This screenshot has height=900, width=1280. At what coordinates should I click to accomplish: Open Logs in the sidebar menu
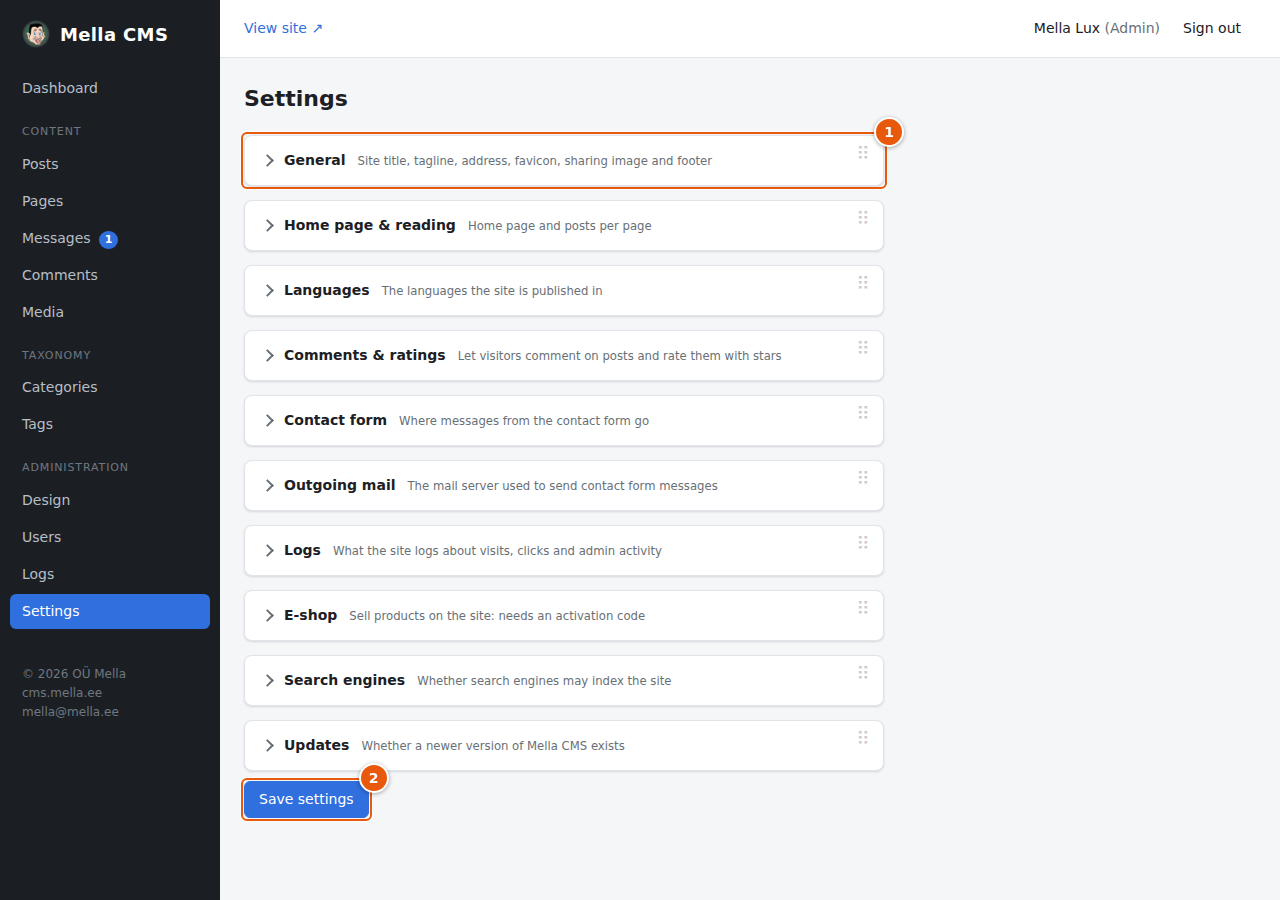point(110,574)
